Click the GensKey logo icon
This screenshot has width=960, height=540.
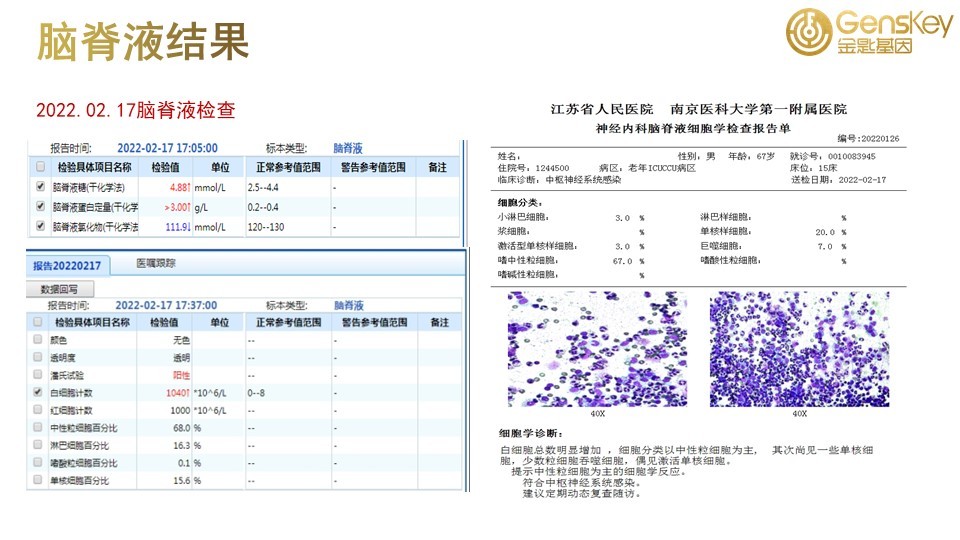[809, 31]
